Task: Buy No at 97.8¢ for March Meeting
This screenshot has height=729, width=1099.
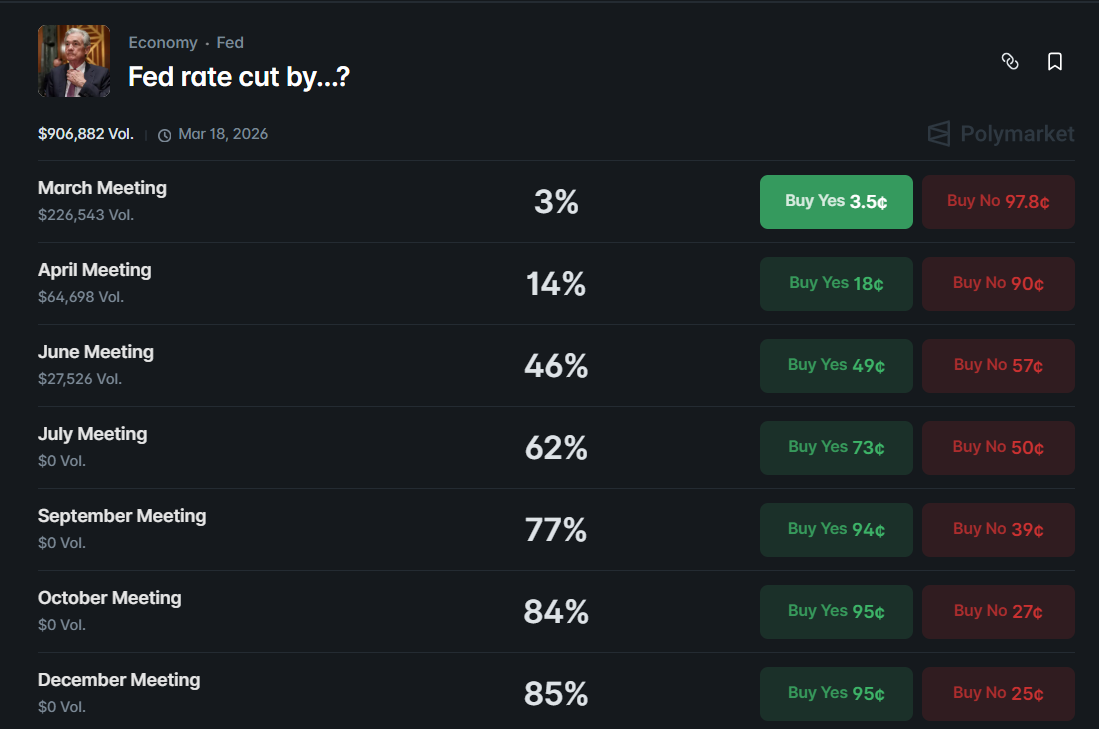Action: click(998, 201)
